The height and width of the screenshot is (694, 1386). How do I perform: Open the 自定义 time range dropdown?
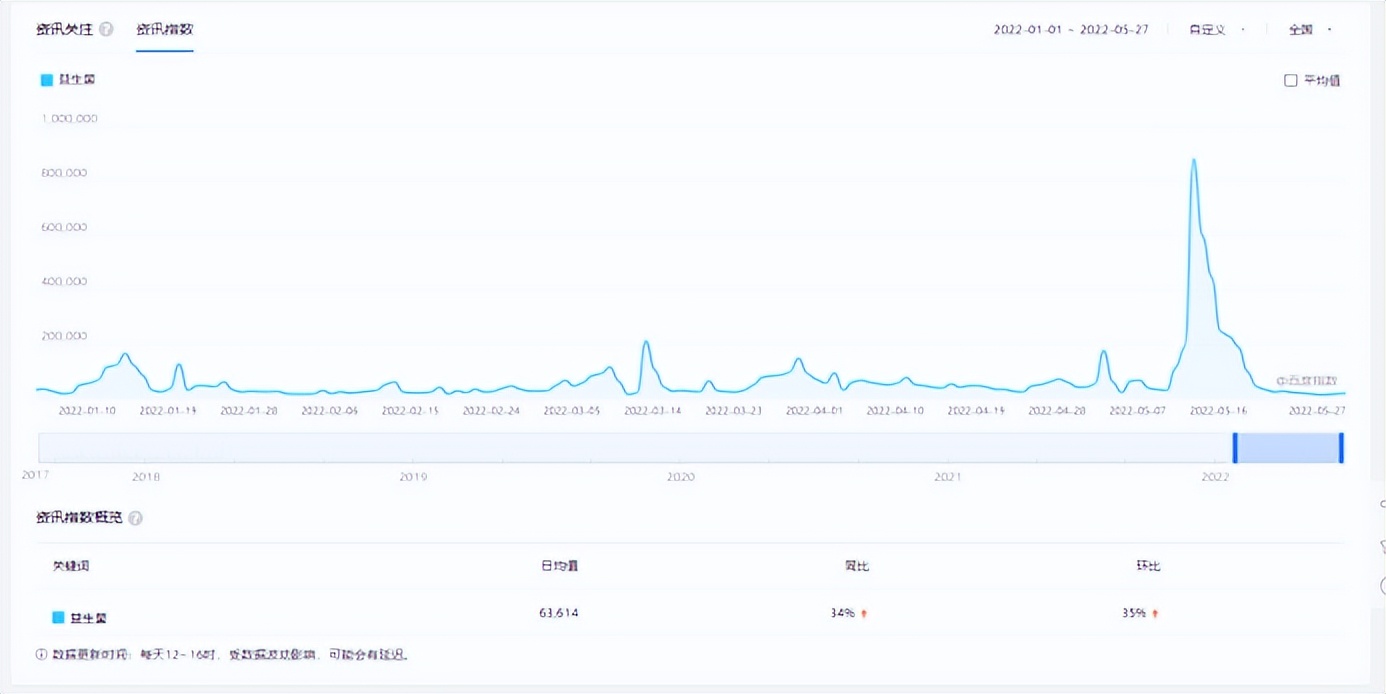coord(1216,30)
